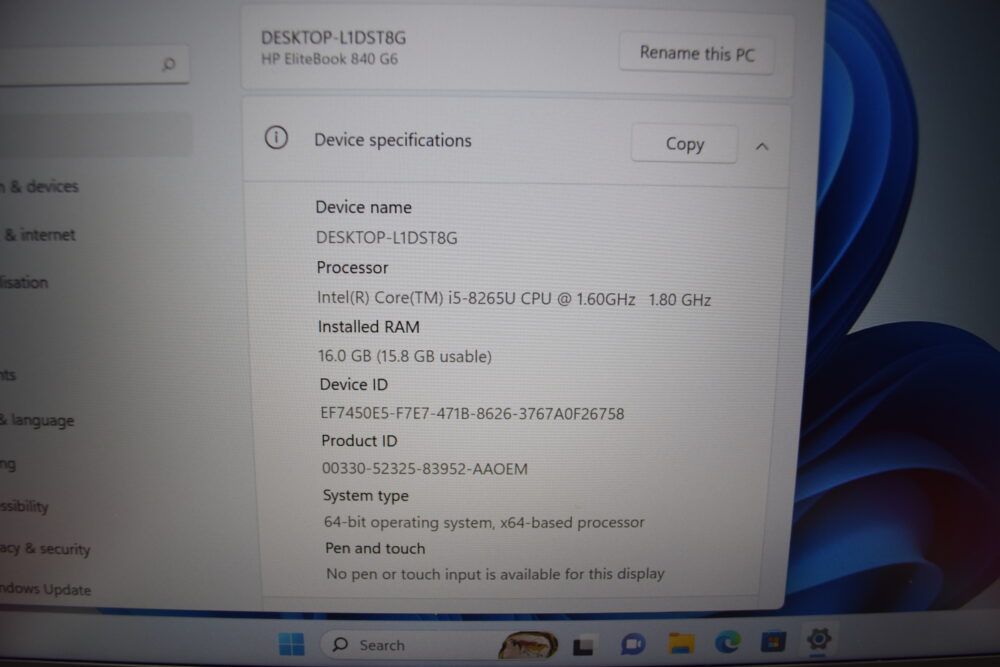Viewport: 1000px width, 667px height.
Task: Click the Device specifications info icon
Action: 276,138
